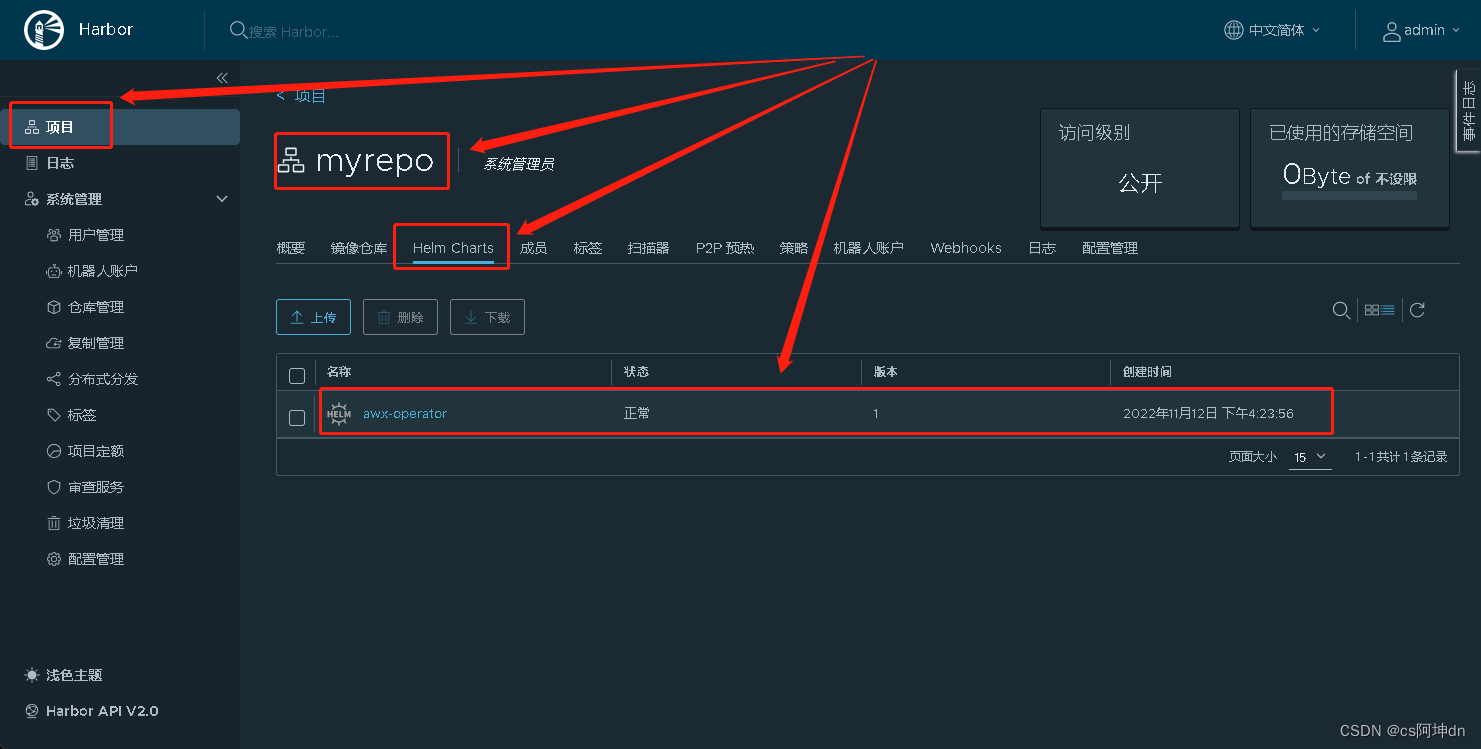1481x749 pixels.
Task: Switch to the 镜像仓库 tab
Action: [x=359, y=248]
